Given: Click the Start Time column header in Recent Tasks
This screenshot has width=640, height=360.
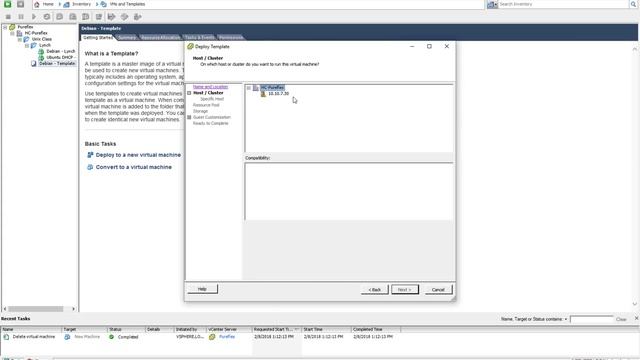Looking at the screenshot, I should pos(327,329).
